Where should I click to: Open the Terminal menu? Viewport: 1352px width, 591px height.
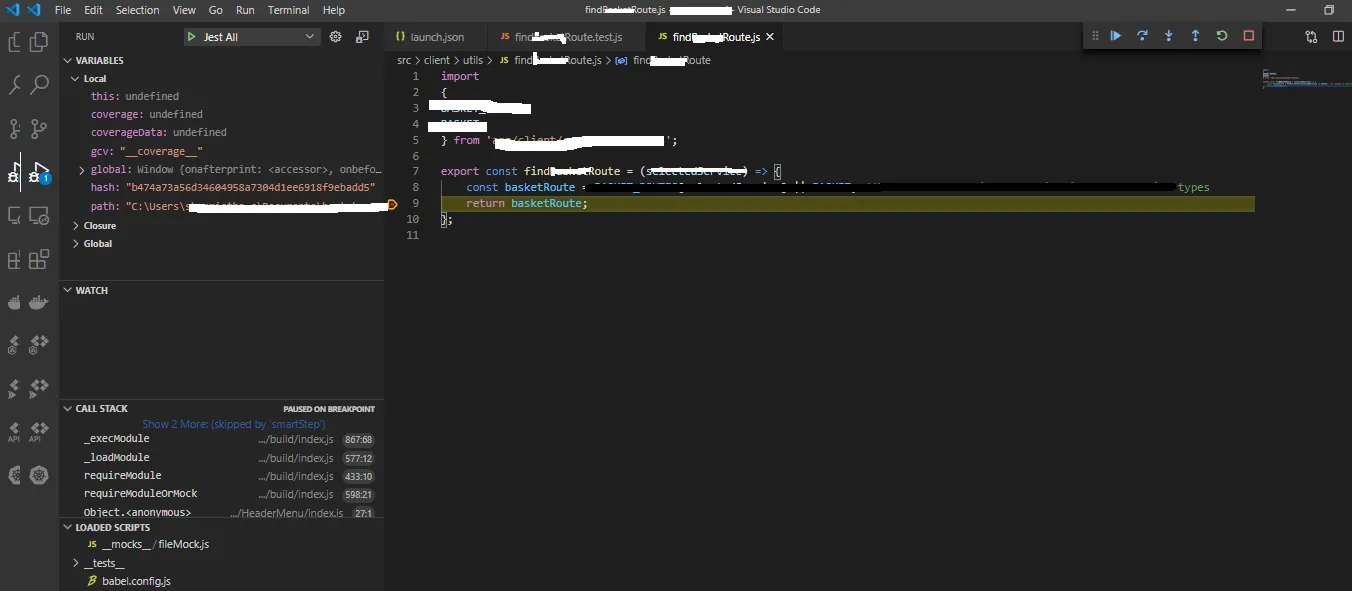tap(289, 10)
